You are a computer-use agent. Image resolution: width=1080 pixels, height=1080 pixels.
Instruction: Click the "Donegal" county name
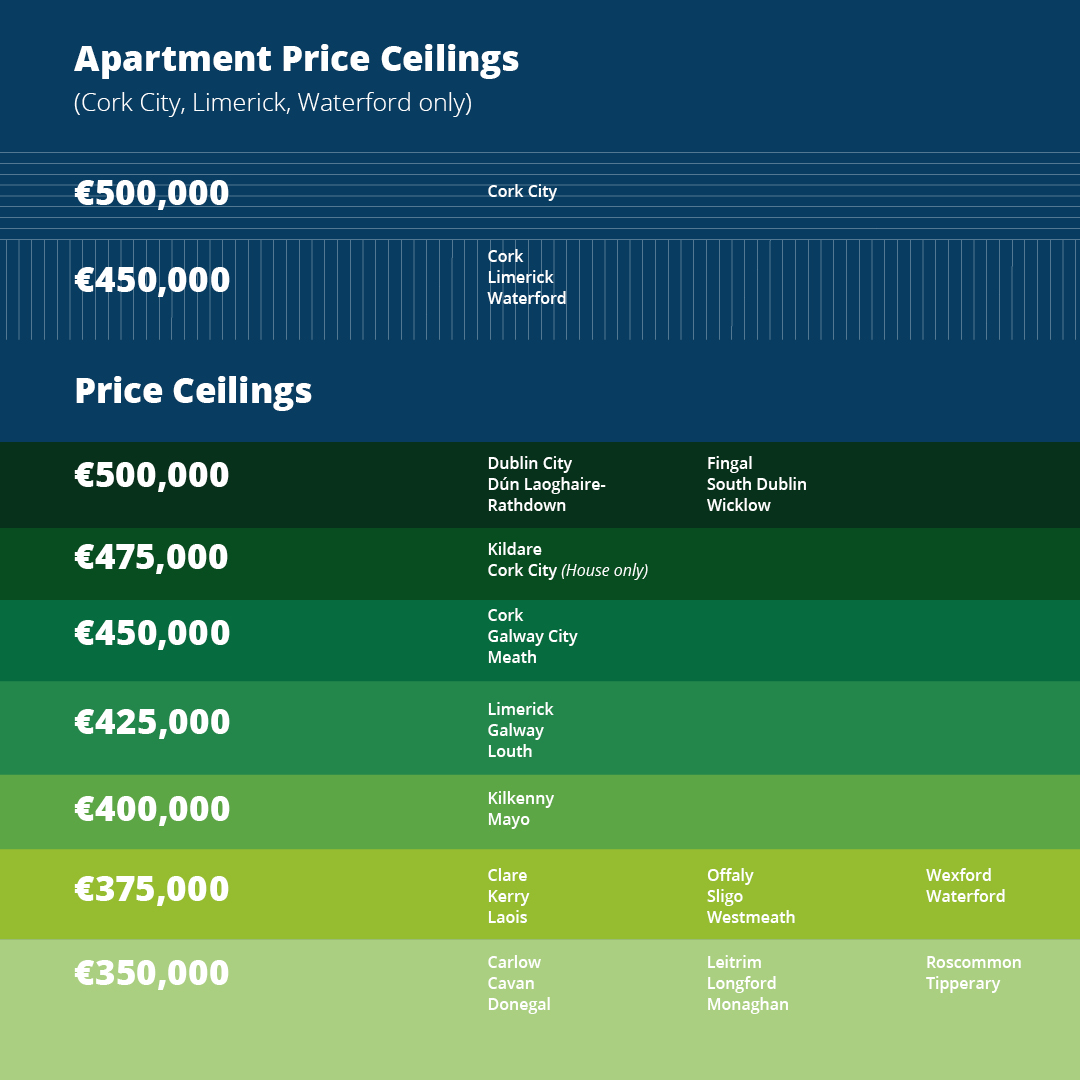pyautogui.click(x=519, y=1004)
